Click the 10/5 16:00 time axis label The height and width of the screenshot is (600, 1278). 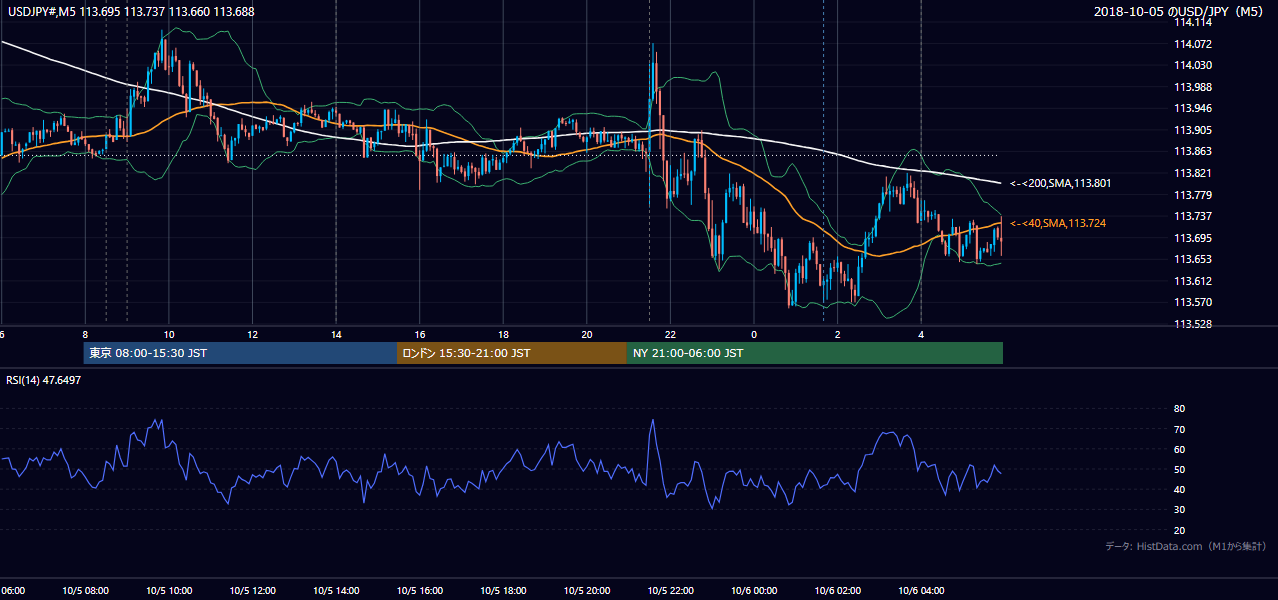coord(419,591)
